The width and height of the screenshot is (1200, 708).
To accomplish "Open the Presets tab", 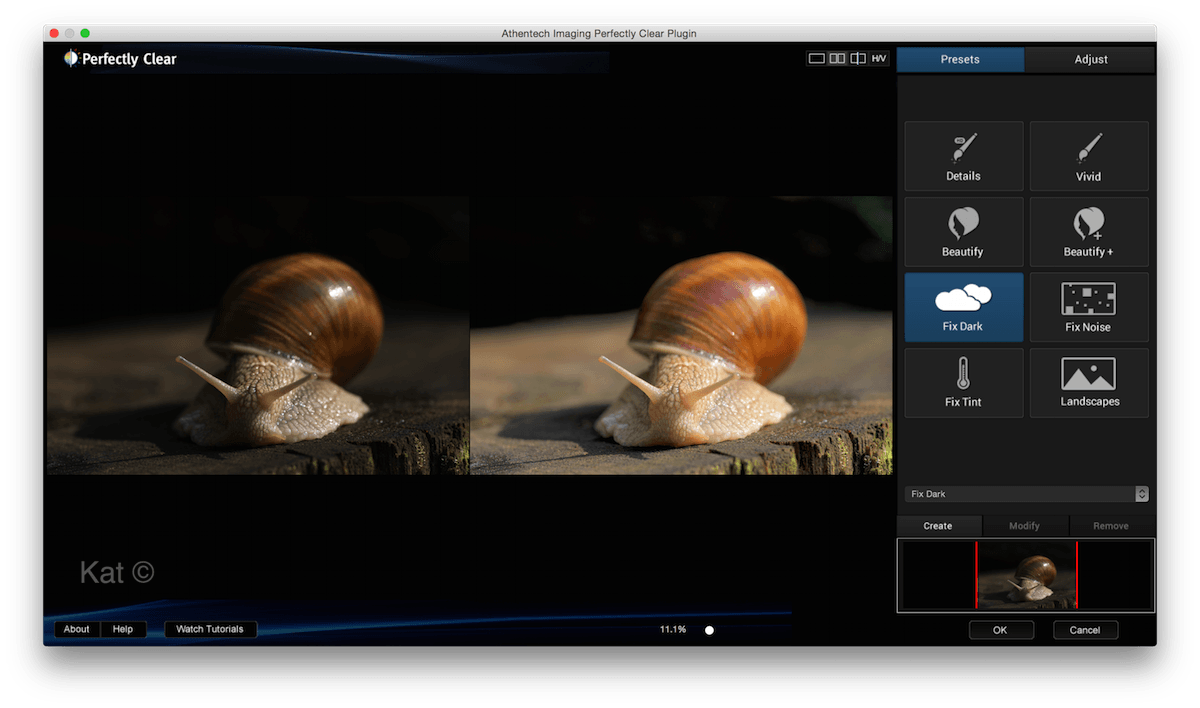I will [960, 60].
